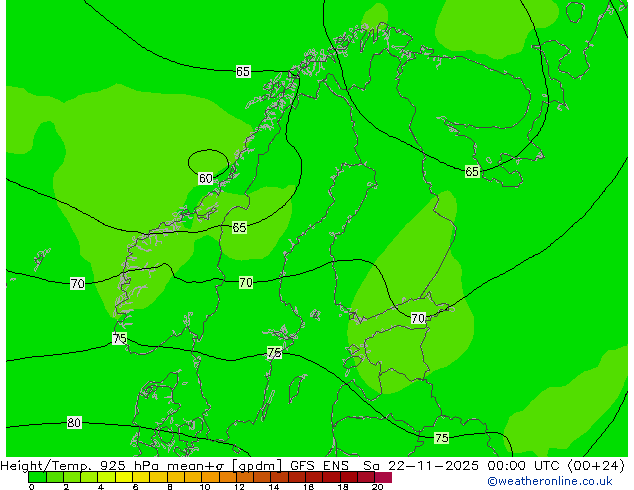634x490 pixels.
Task: Click the 80 contour label near Denmark
Action: click(x=74, y=422)
